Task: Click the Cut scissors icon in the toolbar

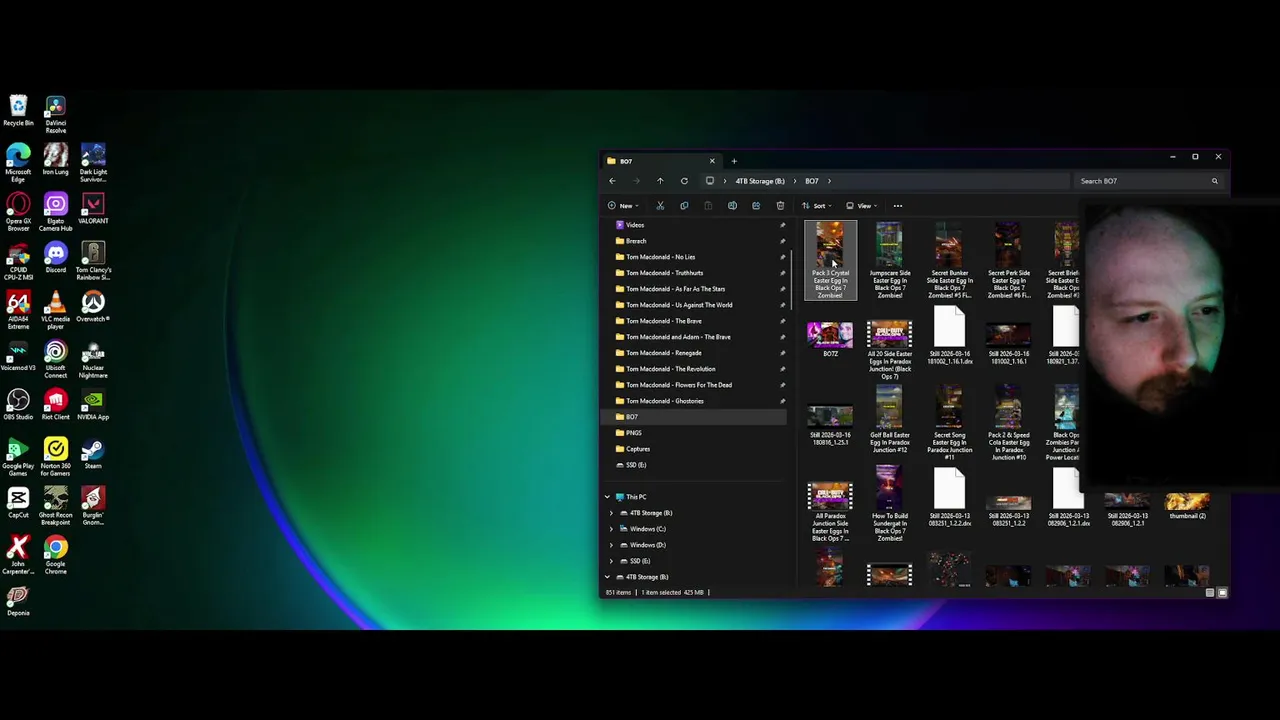Action: (660, 206)
